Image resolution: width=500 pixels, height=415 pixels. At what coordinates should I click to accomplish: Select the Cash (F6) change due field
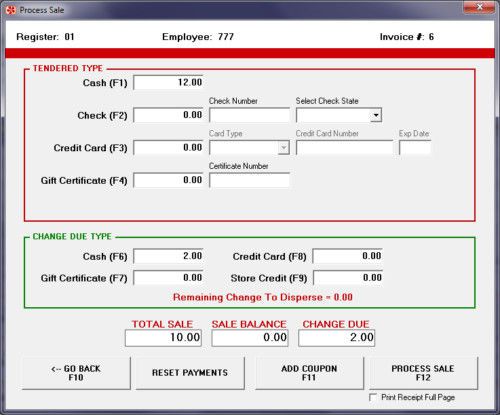point(168,256)
